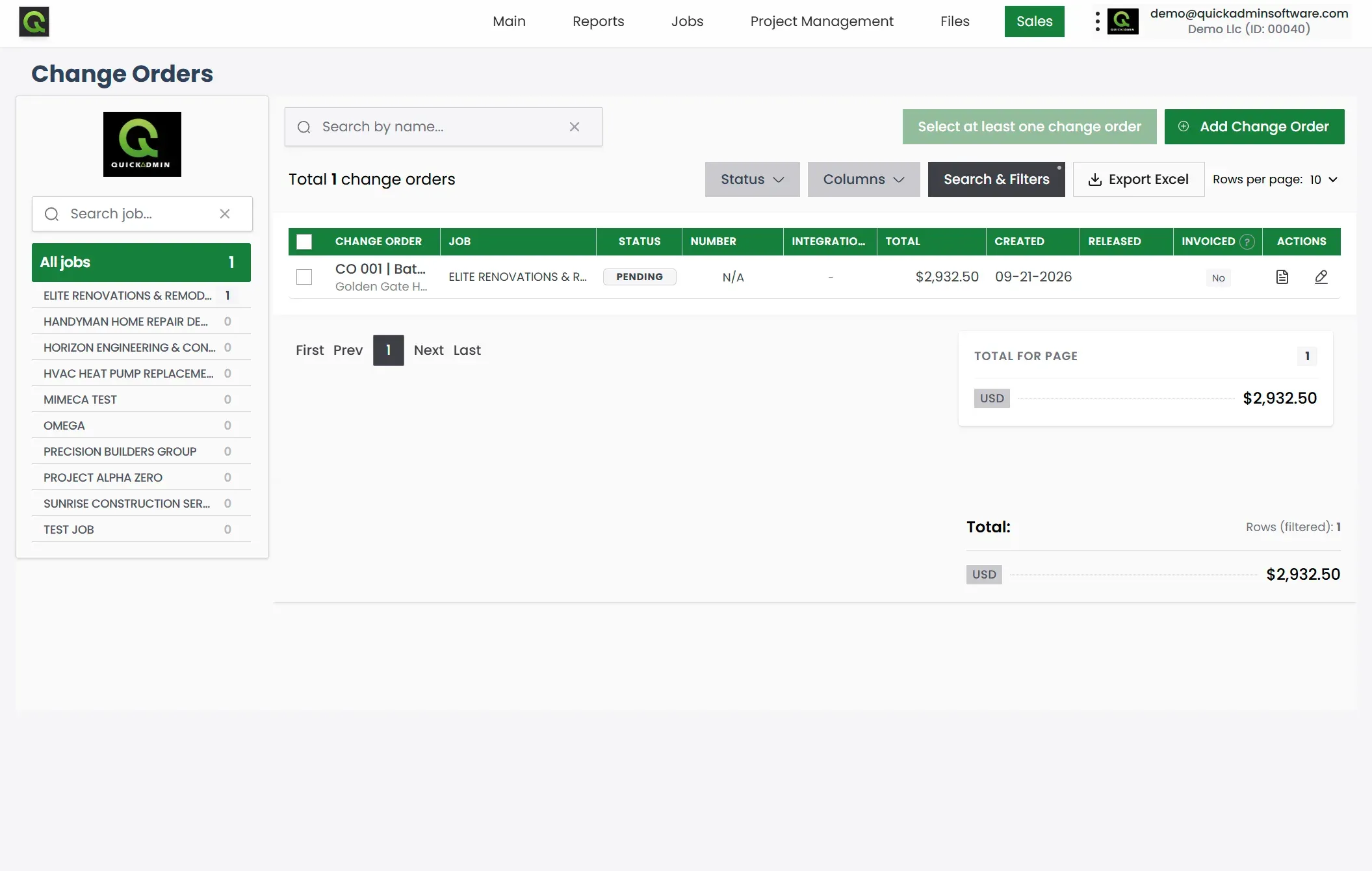Expand the Columns dropdown
The width and height of the screenshot is (1372, 871).
[864, 179]
